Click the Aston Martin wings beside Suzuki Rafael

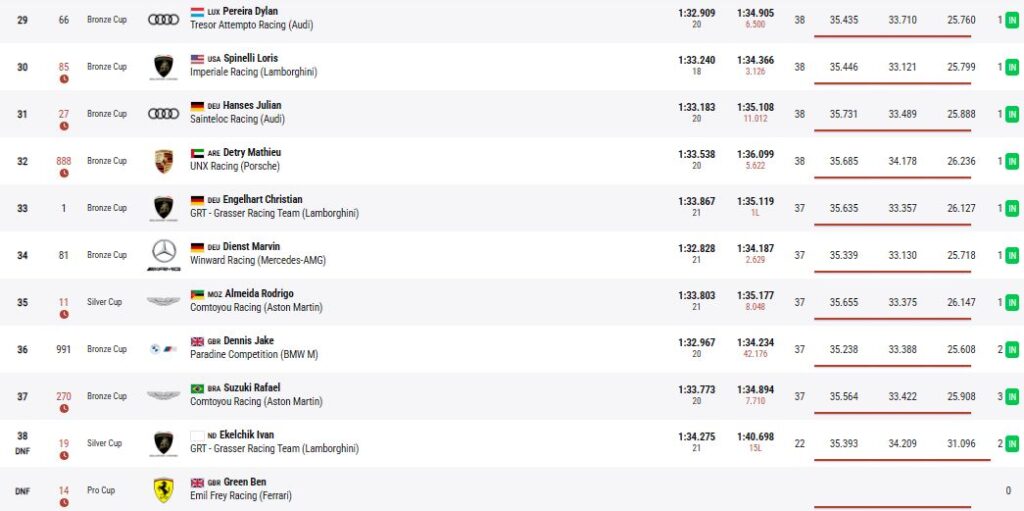tap(163, 396)
